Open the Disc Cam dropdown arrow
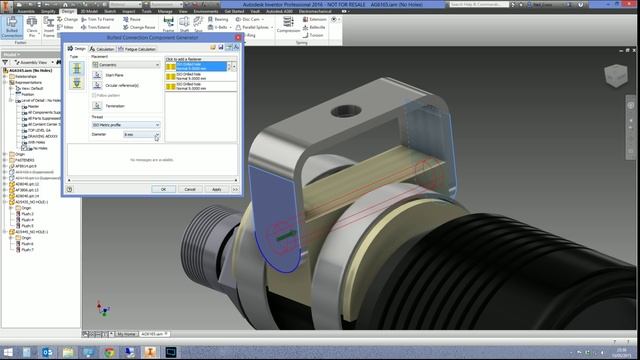This screenshot has width=640, height=360. pos(262,19)
